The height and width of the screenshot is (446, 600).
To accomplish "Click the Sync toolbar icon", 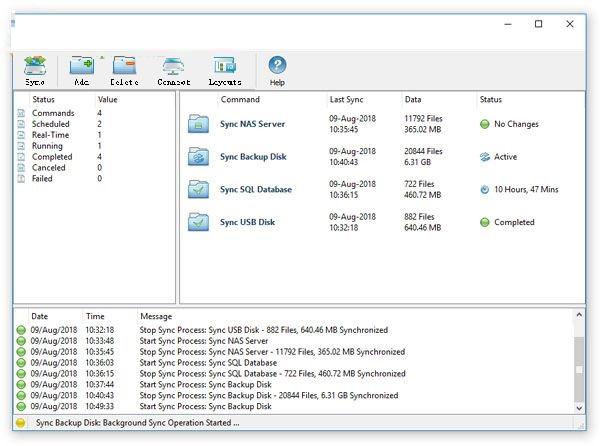I will 35,70.
